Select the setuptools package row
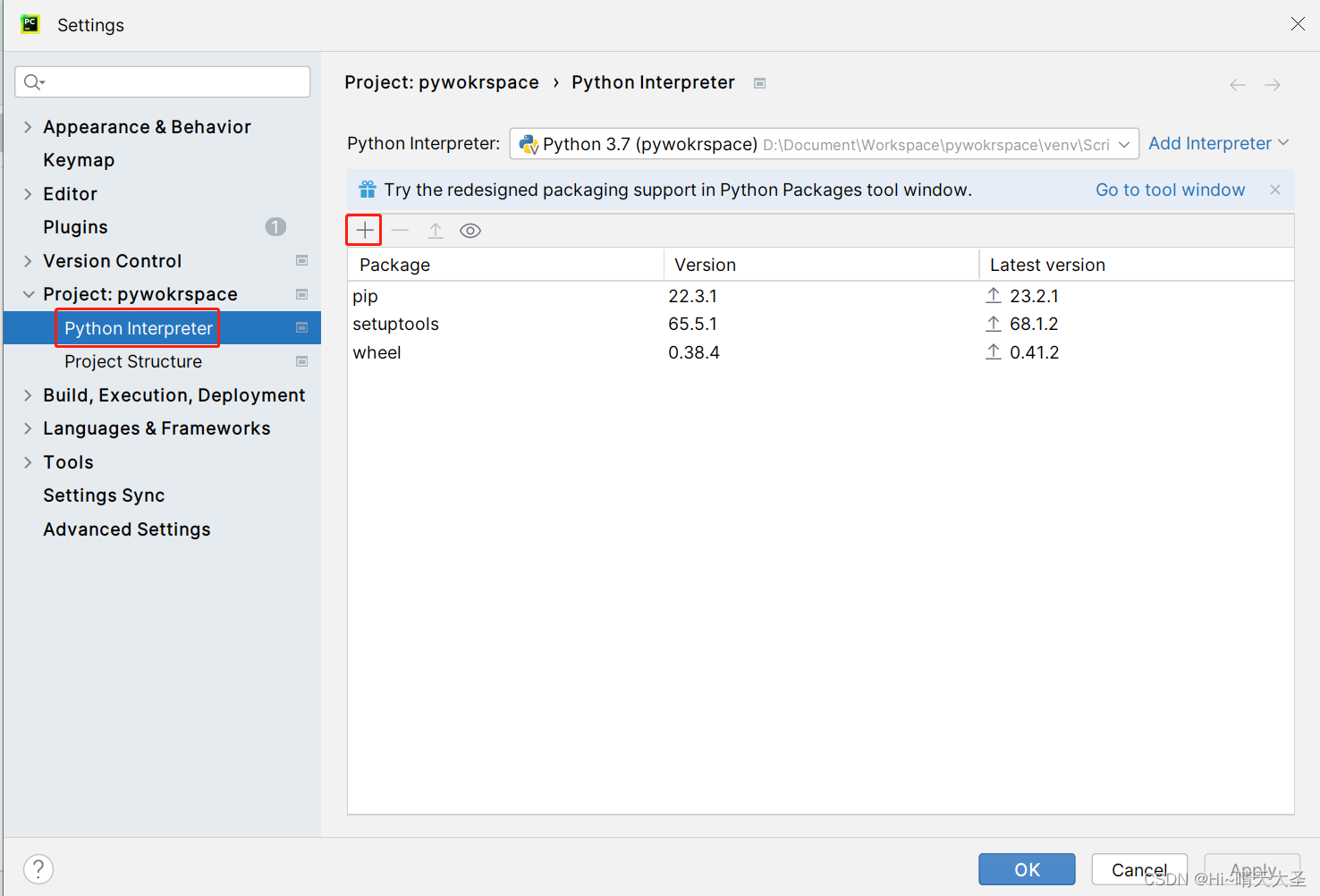This screenshot has height=896, width=1320. [820, 324]
